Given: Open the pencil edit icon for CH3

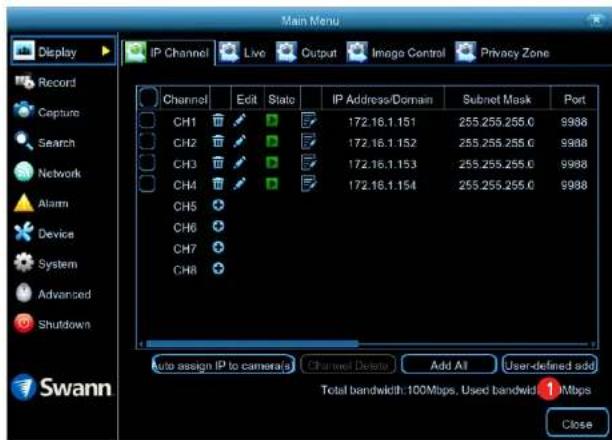Looking at the screenshot, I should 239,162.
